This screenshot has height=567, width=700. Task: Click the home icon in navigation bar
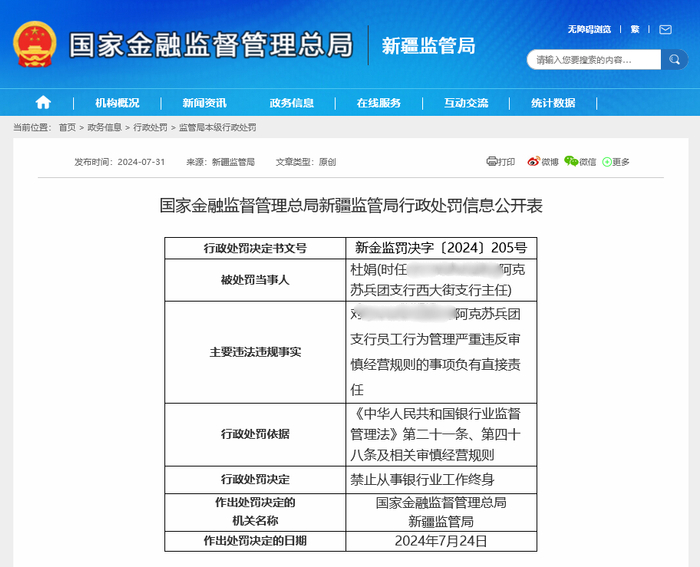(x=43, y=103)
